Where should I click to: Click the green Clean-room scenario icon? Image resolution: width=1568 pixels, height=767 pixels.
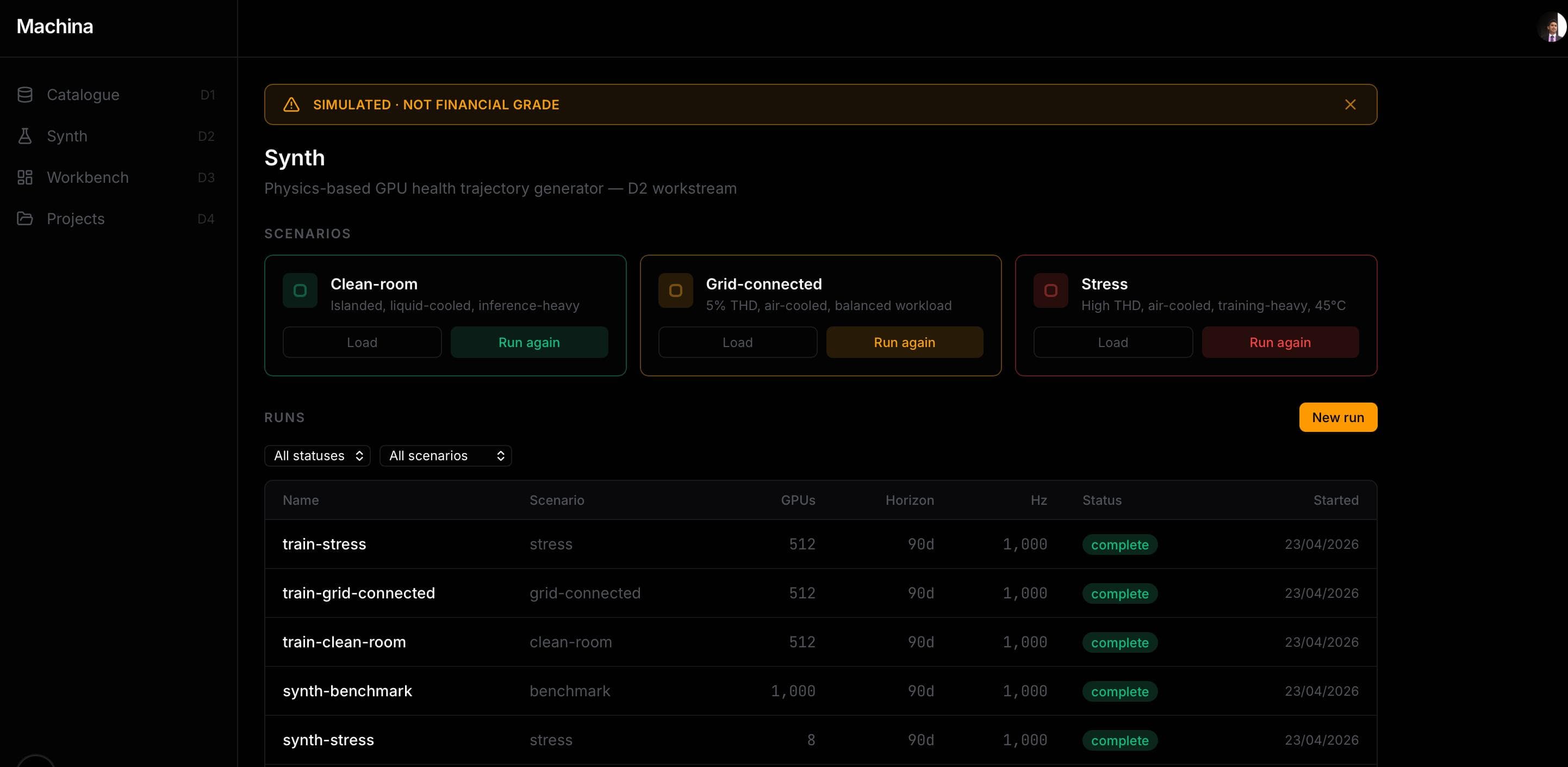(x=300, y=290)
